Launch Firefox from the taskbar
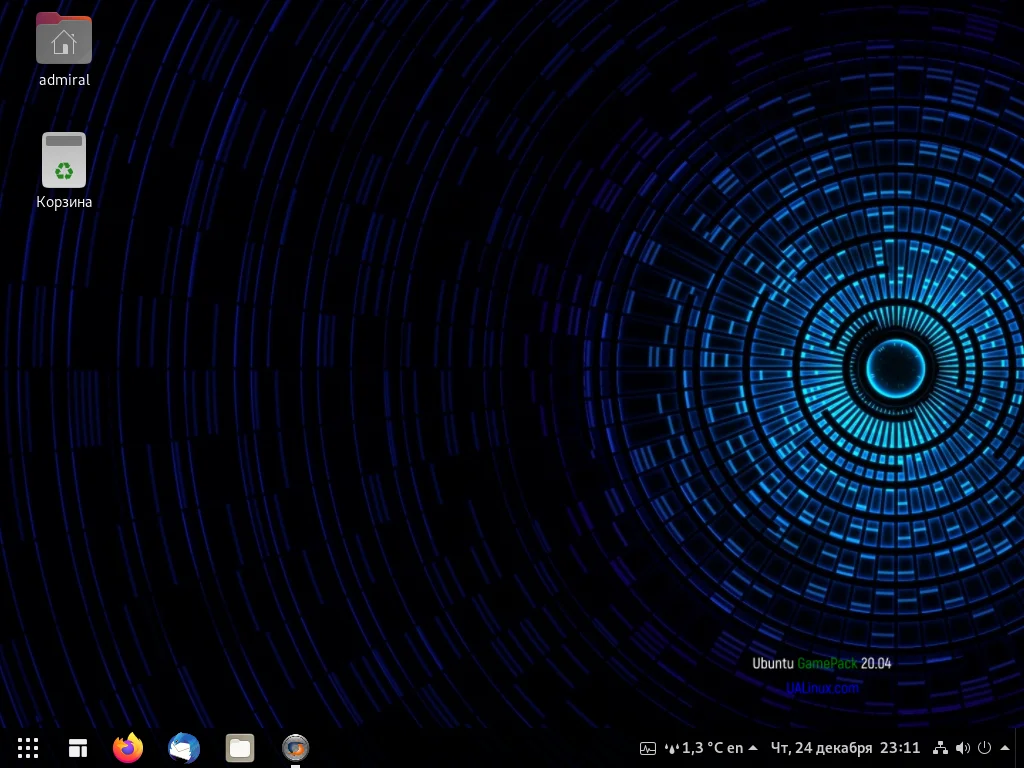 (x=128, y=748)
